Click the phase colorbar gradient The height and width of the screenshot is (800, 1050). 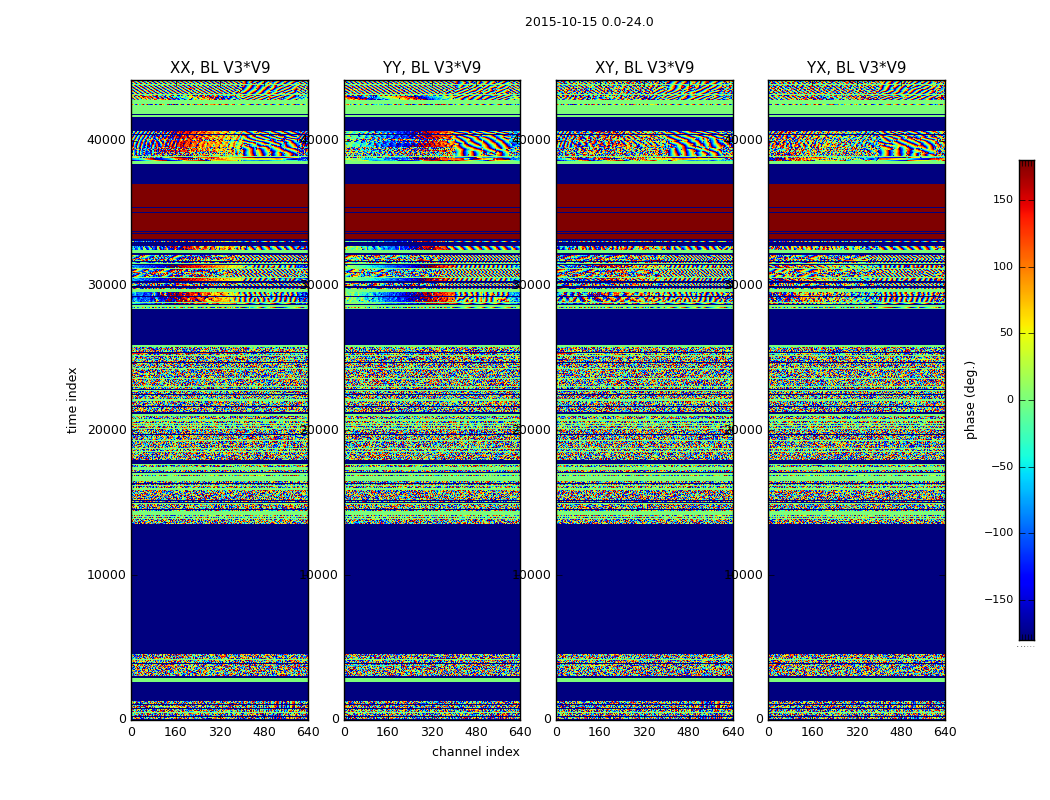click(1026, 400)
